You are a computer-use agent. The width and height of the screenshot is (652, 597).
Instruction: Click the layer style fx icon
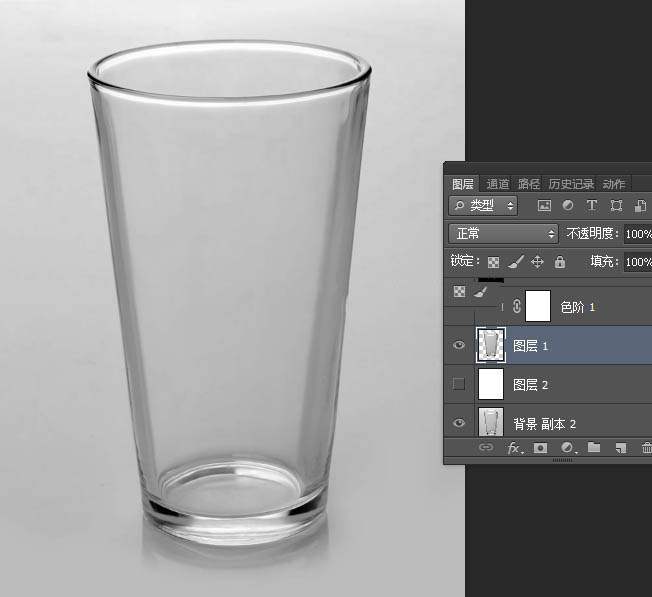pos(515,448)
